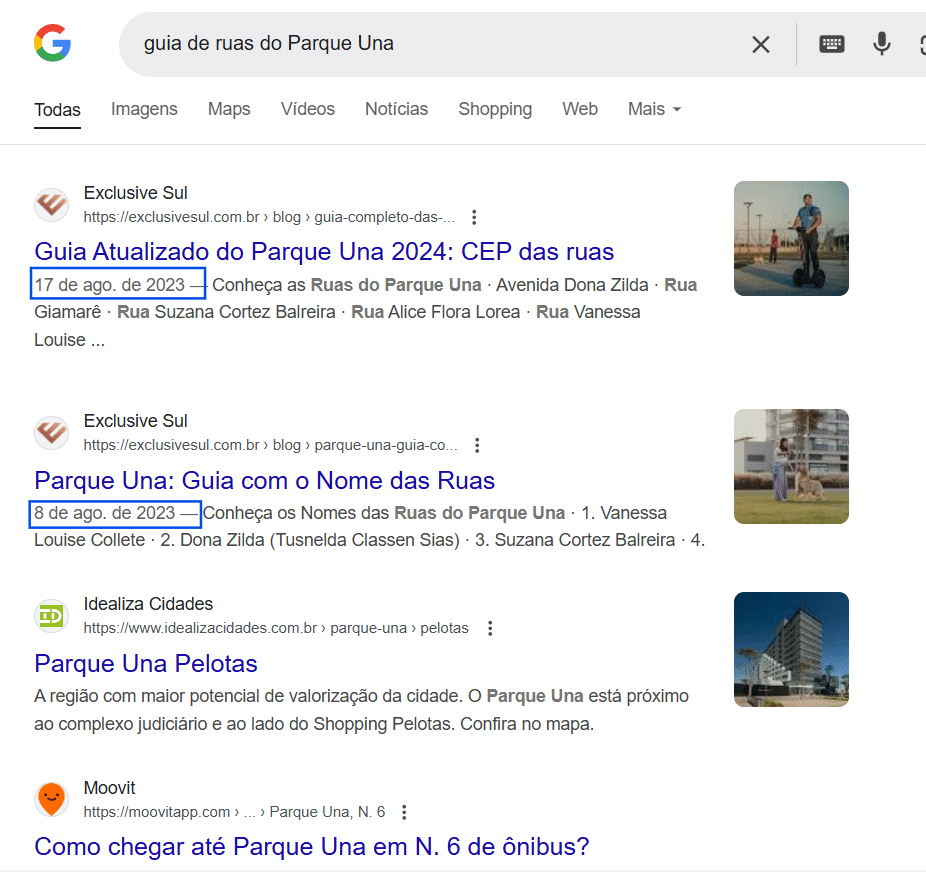Open the on-screen keyboard input tool
The width and height of the screenshot is (926, 872).
coord(831,44)
